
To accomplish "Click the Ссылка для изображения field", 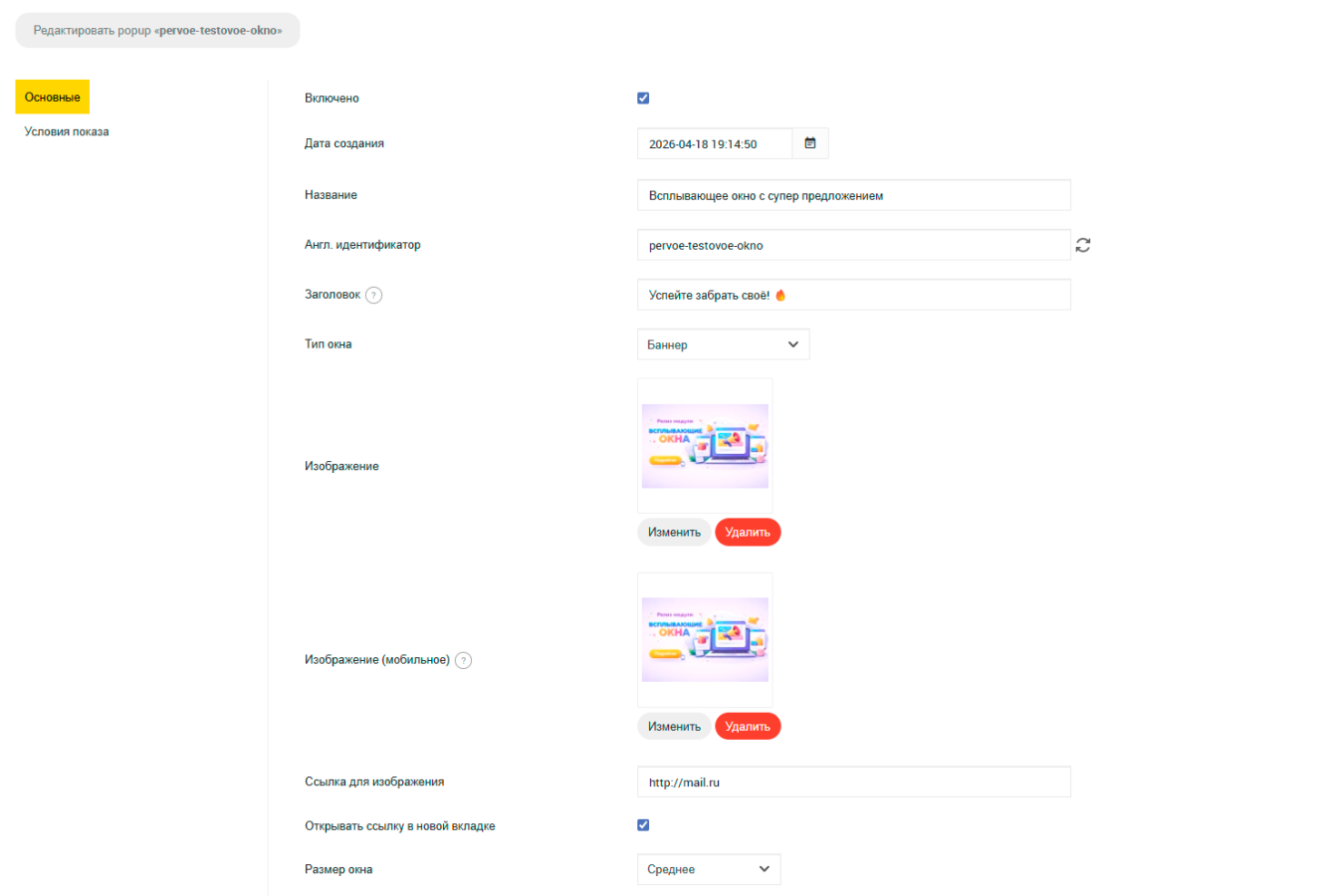I will pos(853,783).
